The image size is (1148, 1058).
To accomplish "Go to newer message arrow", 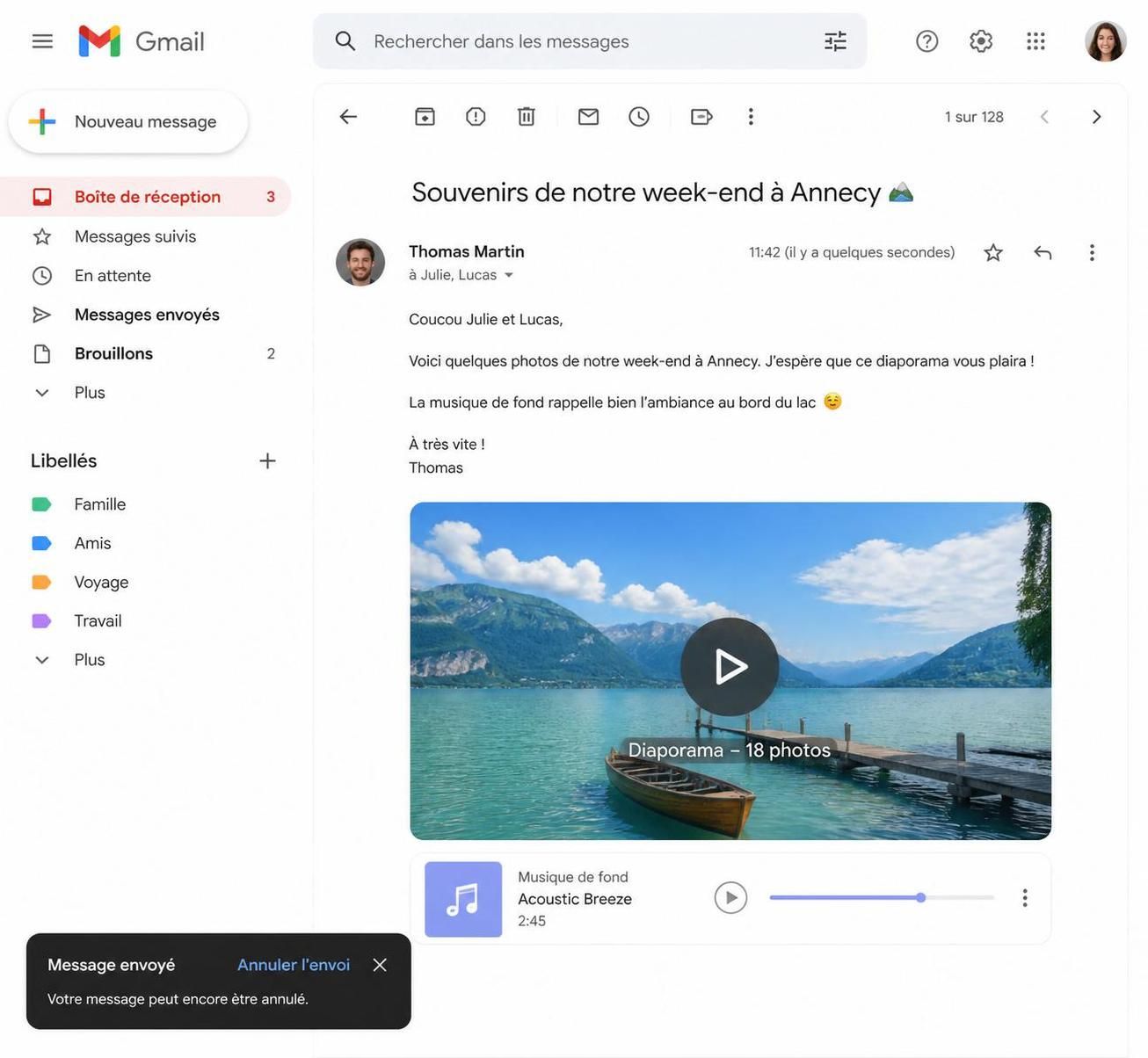I will click(1044, 117).
